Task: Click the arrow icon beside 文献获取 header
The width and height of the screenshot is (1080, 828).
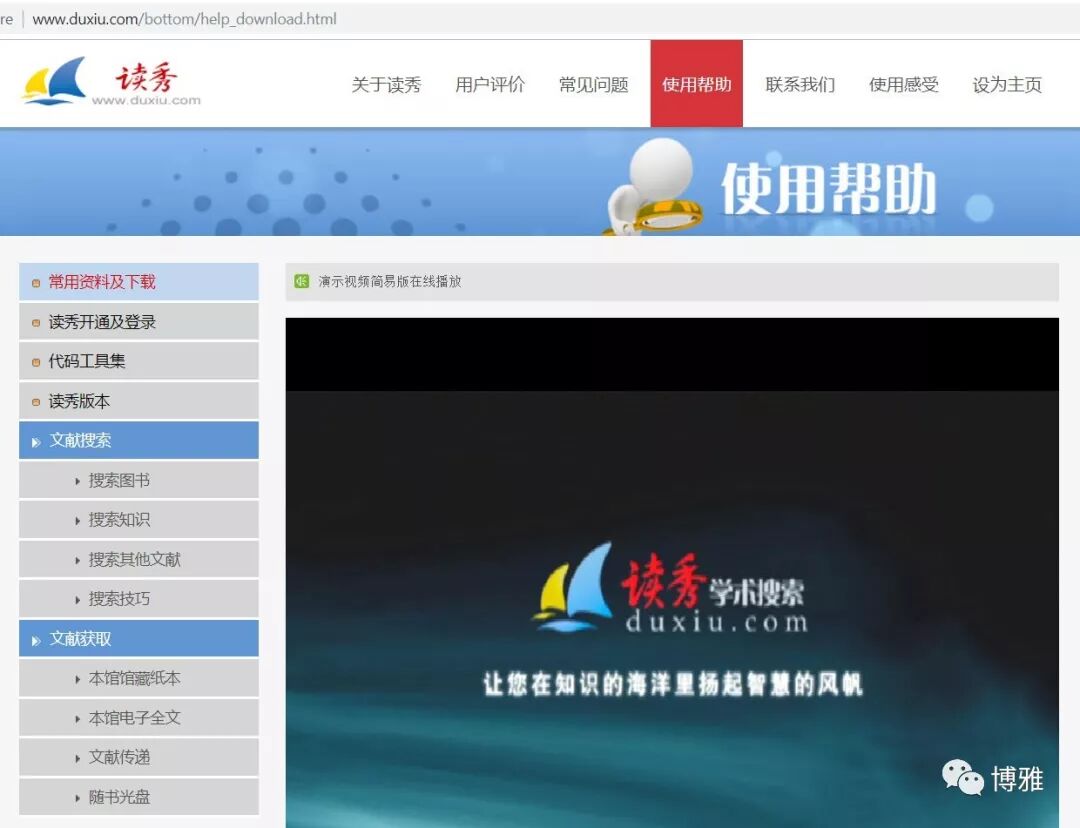Action: tap(36, 639)
